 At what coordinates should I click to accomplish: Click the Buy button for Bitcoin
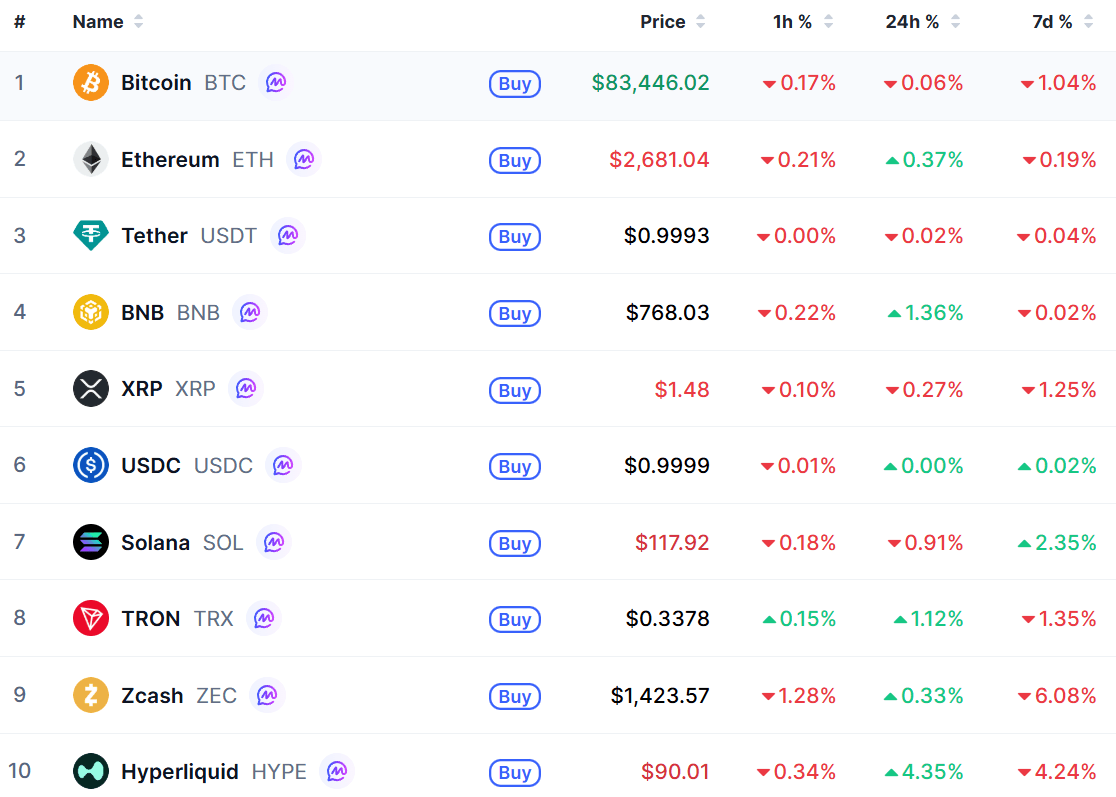[x=515, y=84]
